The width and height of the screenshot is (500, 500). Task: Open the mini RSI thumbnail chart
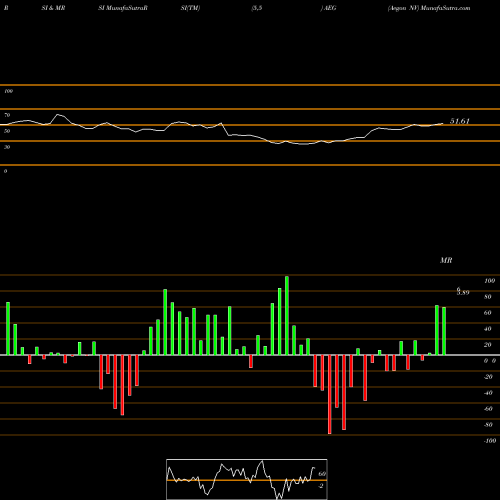(247, 479)
